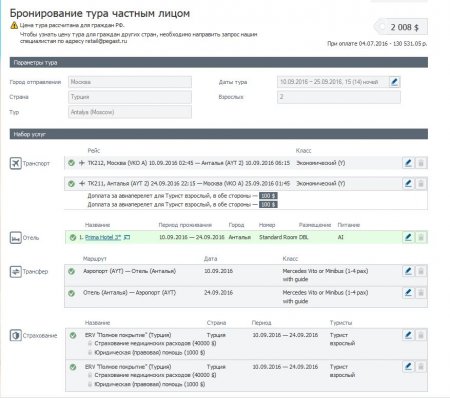Edit the airport to hotel transfer on 10.09.2016
Image resolution: width=450 pixels, height=398 pixels.
[408, 271]
